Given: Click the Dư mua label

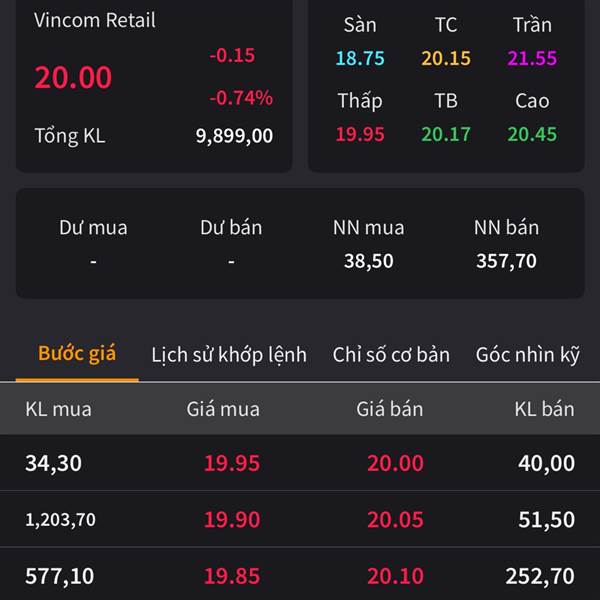Looking at the screenshot, I should point(93,228).
